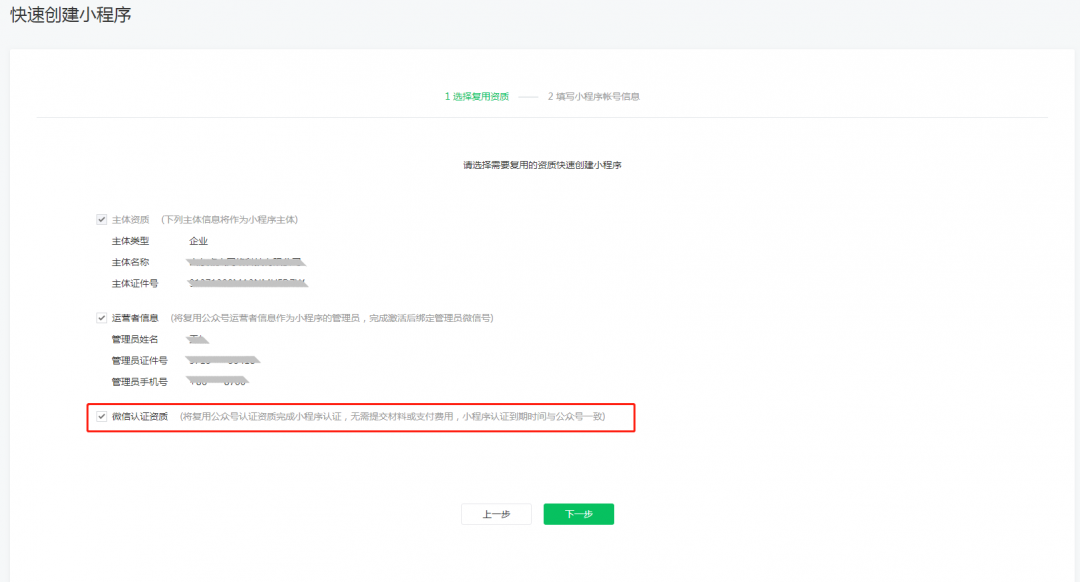Image resolution: width=1080 pixels, height=582 pixels.
Task: Click the 主体类型 field label
Action: (x=130, y=241)
